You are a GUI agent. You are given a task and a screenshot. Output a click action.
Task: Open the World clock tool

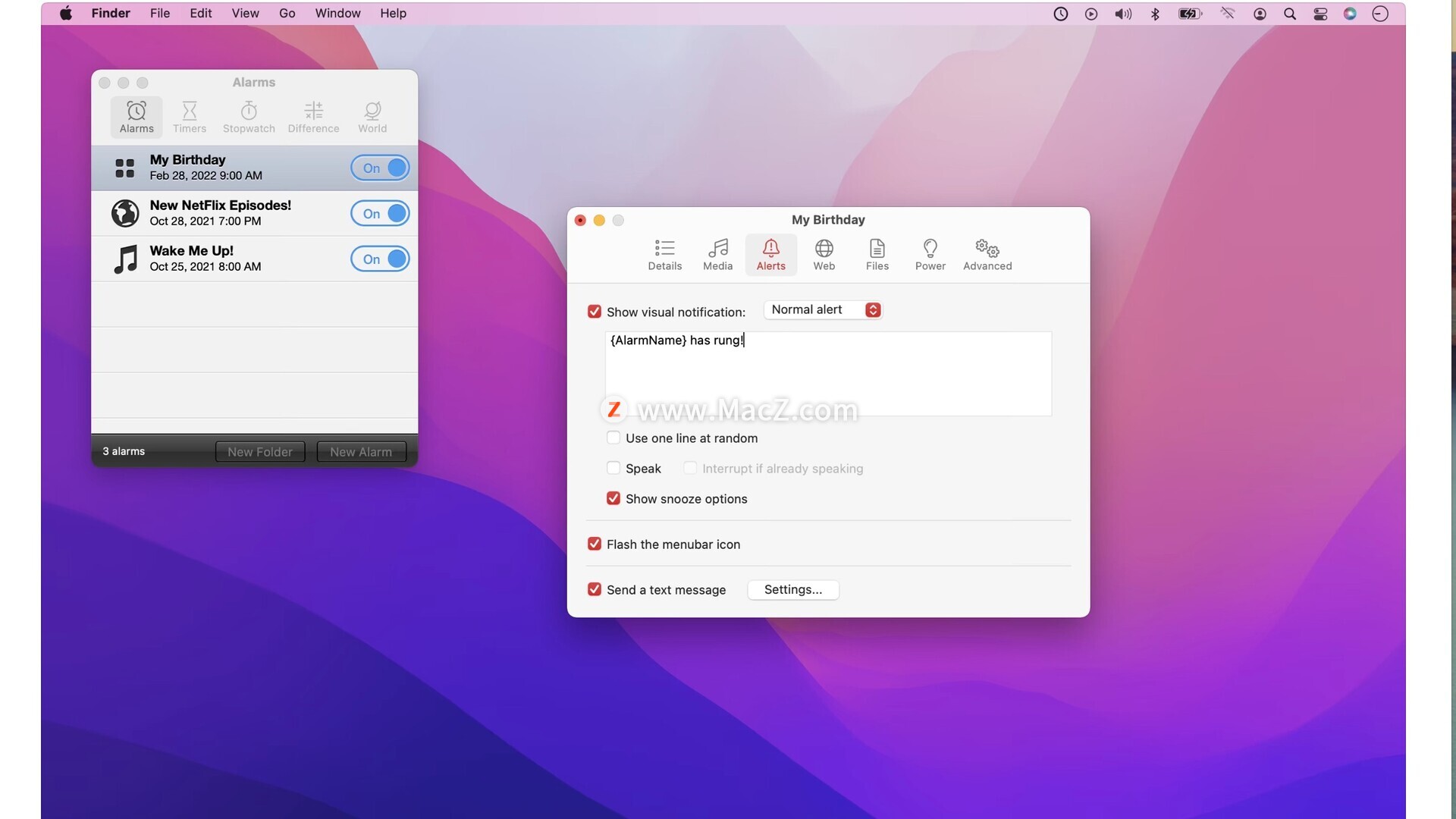[x=372, y=117]
